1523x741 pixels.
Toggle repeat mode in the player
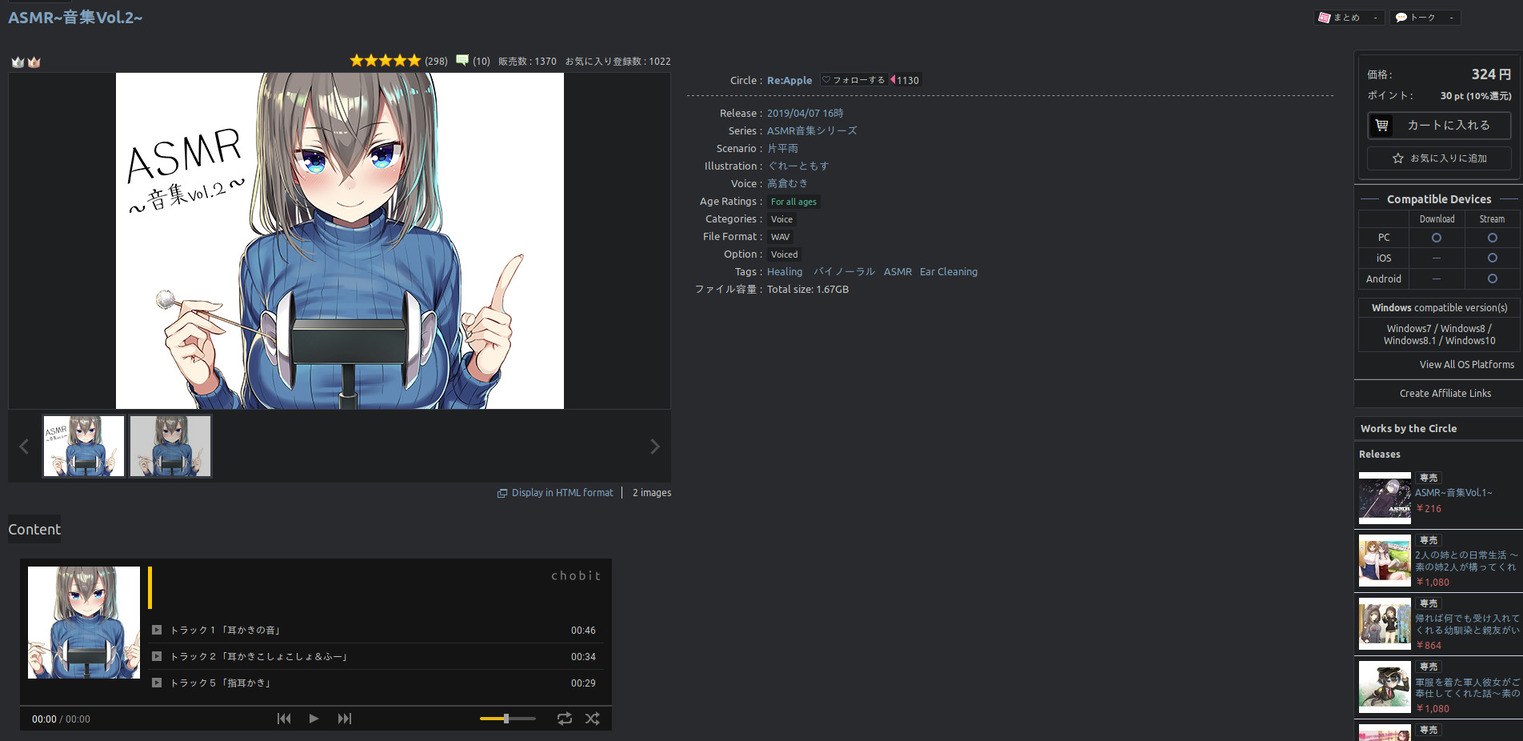[x=565, y=719]
